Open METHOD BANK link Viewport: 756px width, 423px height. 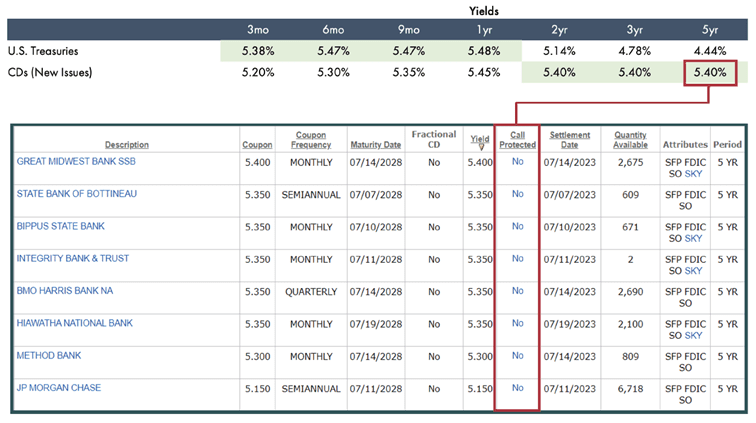tap(49, 355)
